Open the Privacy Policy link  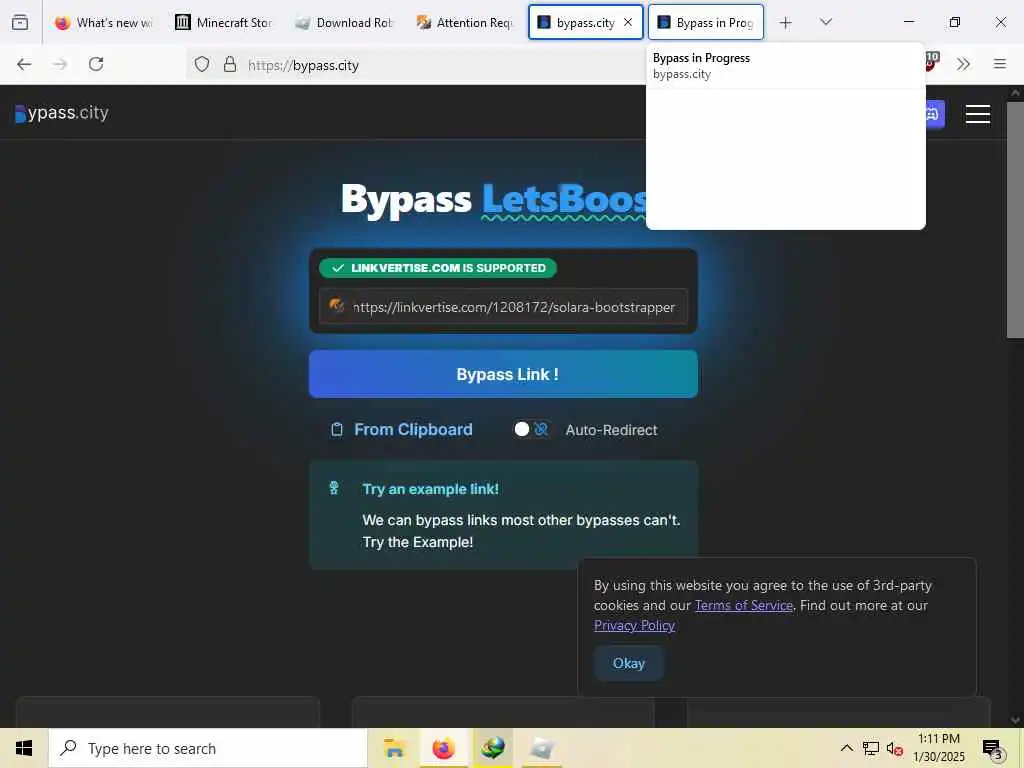(x=634, y=626)
